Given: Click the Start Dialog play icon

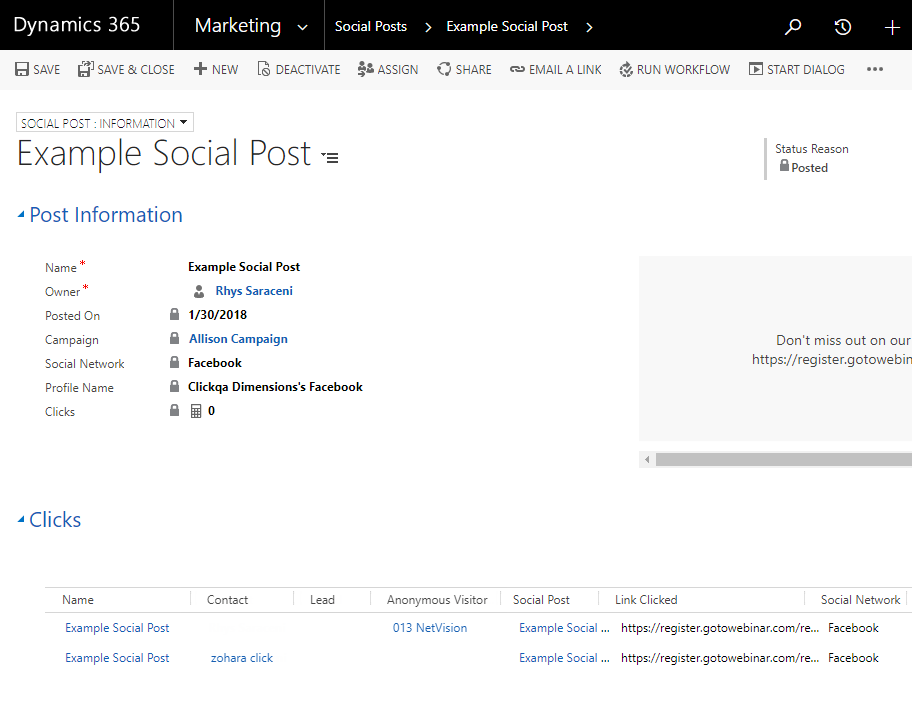Looking at the screenshot, I should click(x=756, y=69).
